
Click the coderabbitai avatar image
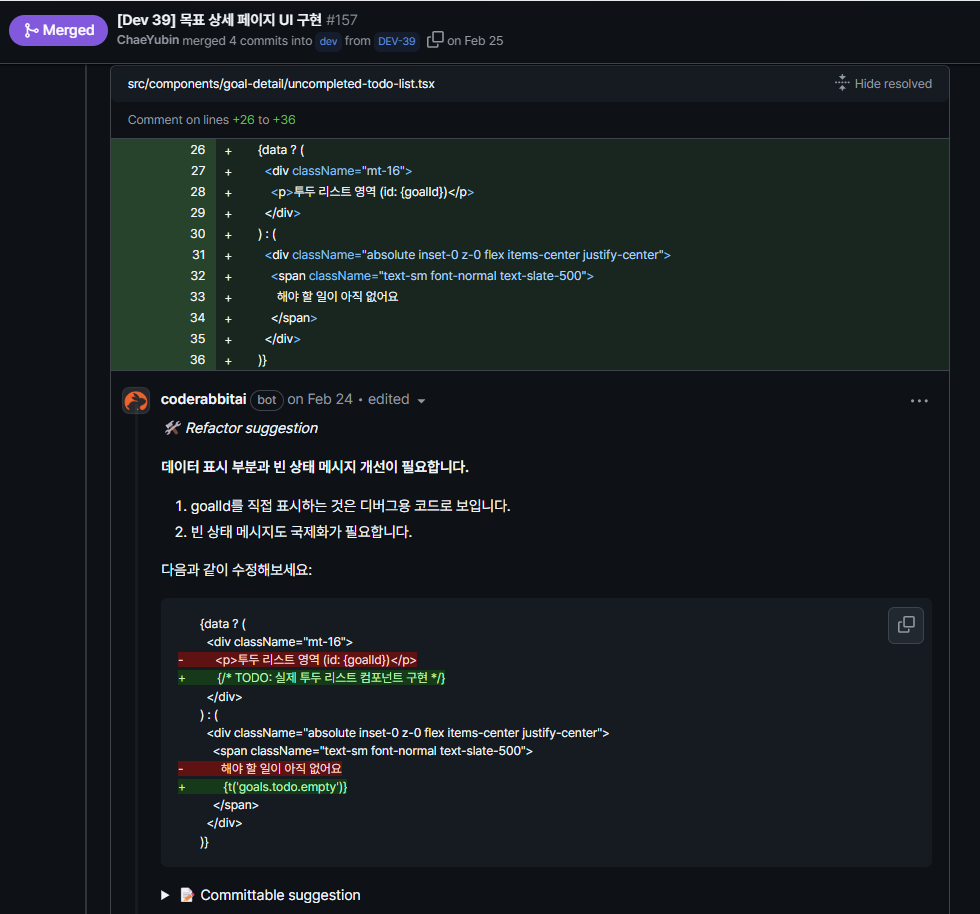(136, 401)
